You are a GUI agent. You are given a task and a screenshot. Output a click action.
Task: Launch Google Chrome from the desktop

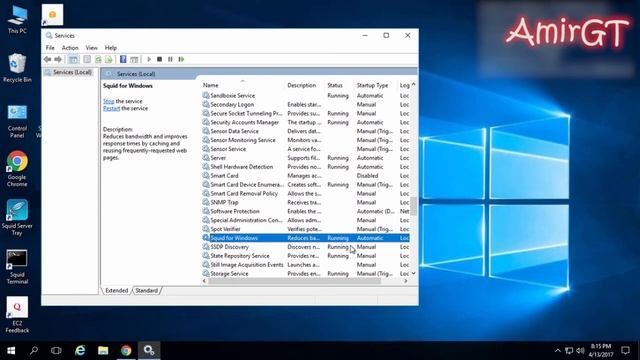point(17,169)
